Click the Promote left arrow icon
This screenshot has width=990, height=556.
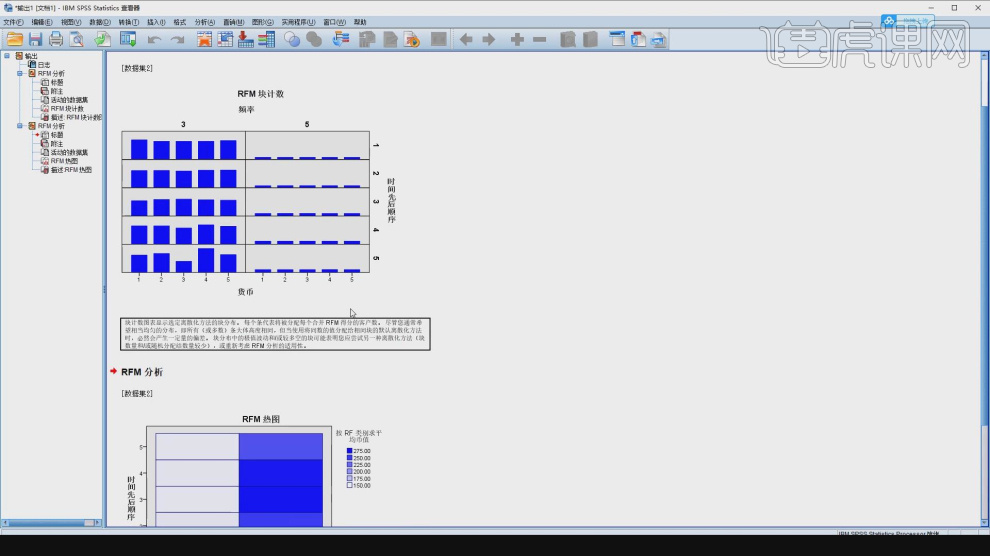466,39
